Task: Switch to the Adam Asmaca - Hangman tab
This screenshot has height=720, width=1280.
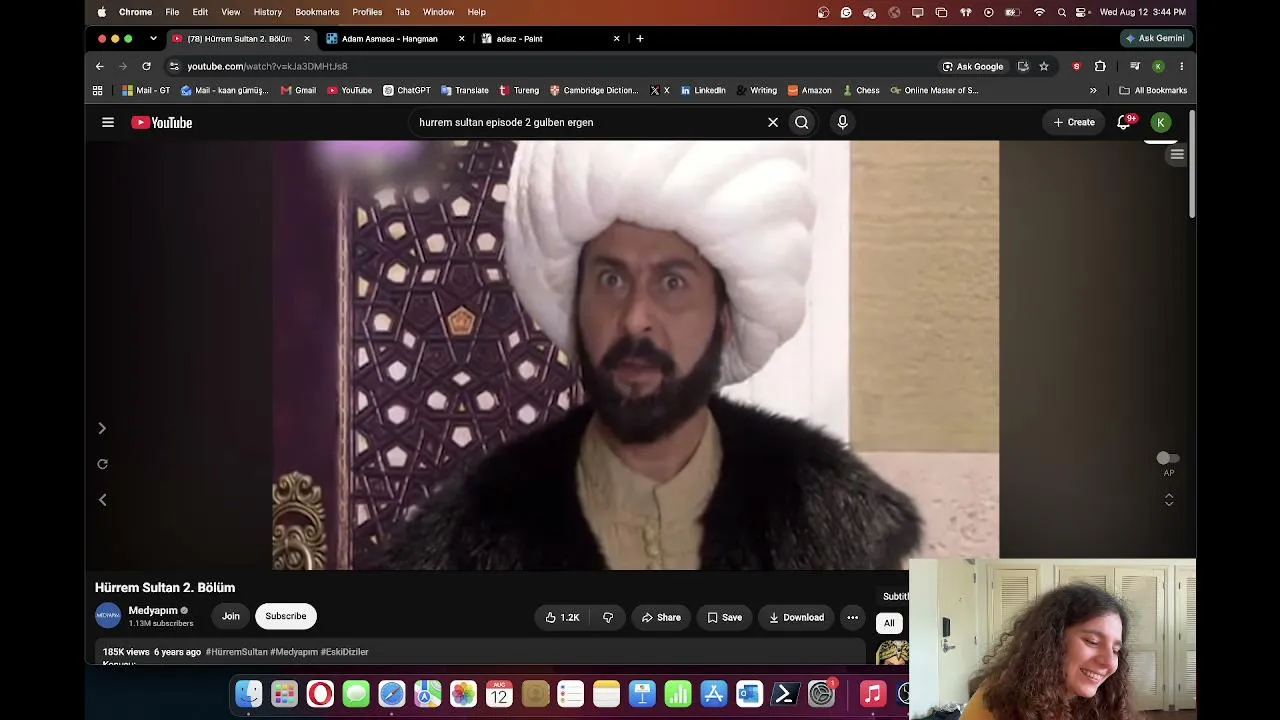Action: click(x=396, y=39)
